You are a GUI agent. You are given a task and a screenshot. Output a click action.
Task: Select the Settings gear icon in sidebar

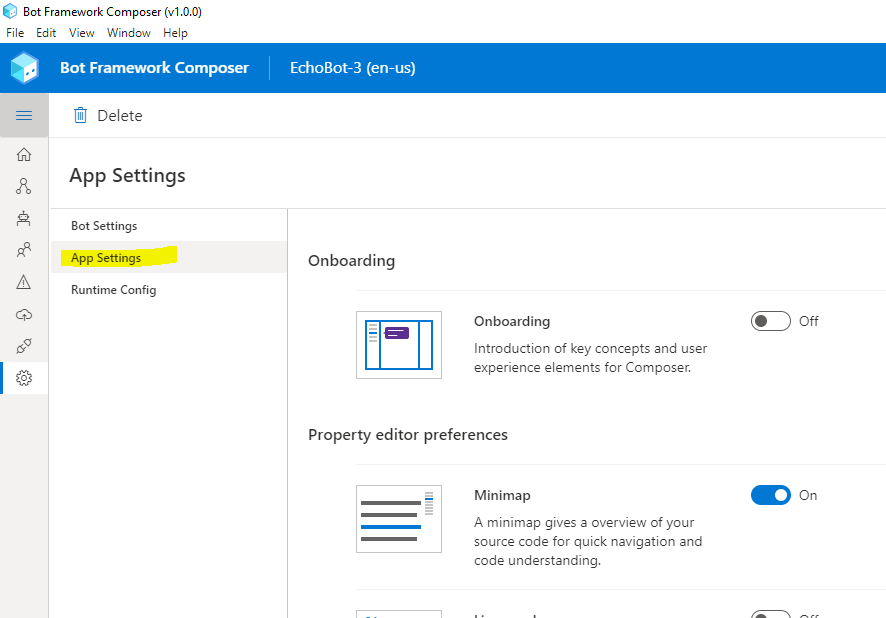pos(24,378)
